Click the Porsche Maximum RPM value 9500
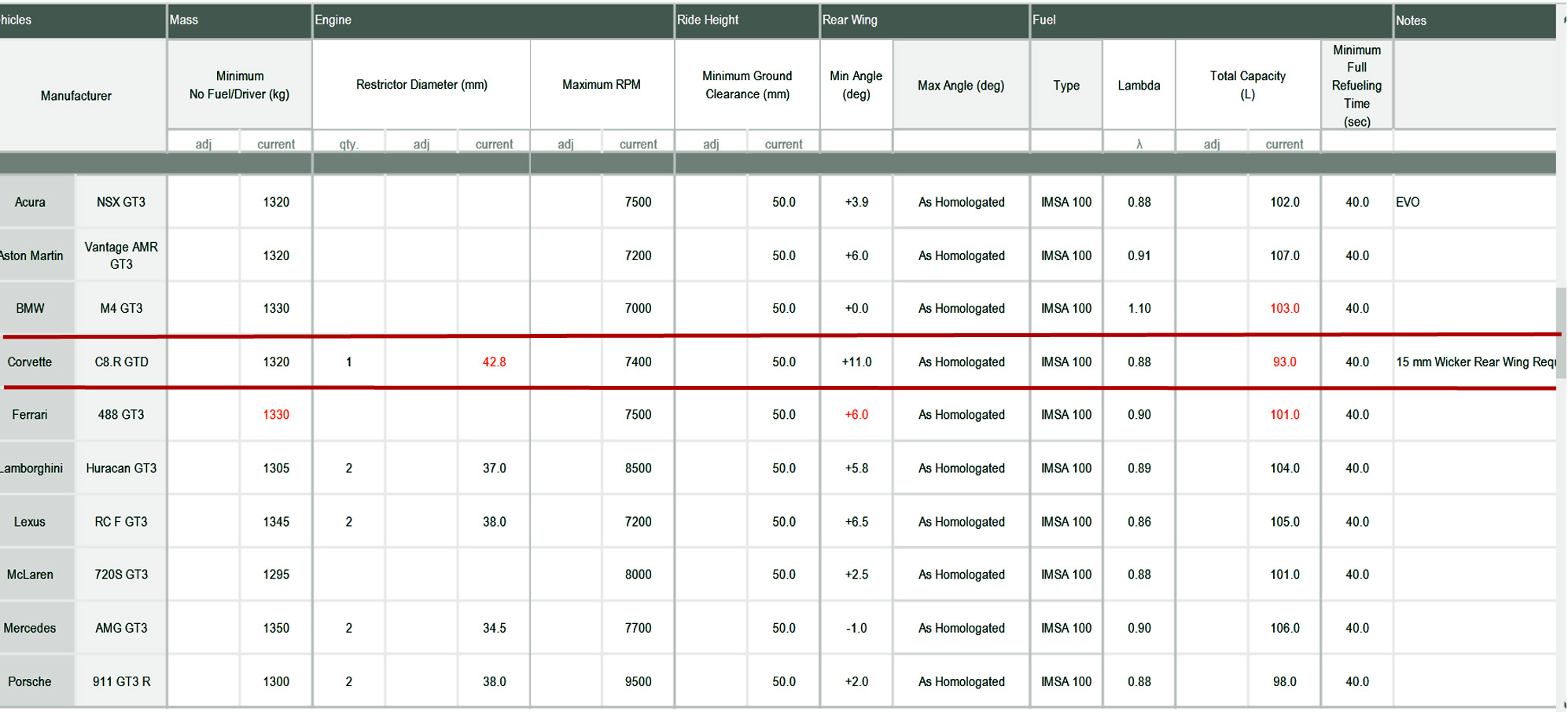The height and width of the screenshot is (712, 1568). [638, 682]
